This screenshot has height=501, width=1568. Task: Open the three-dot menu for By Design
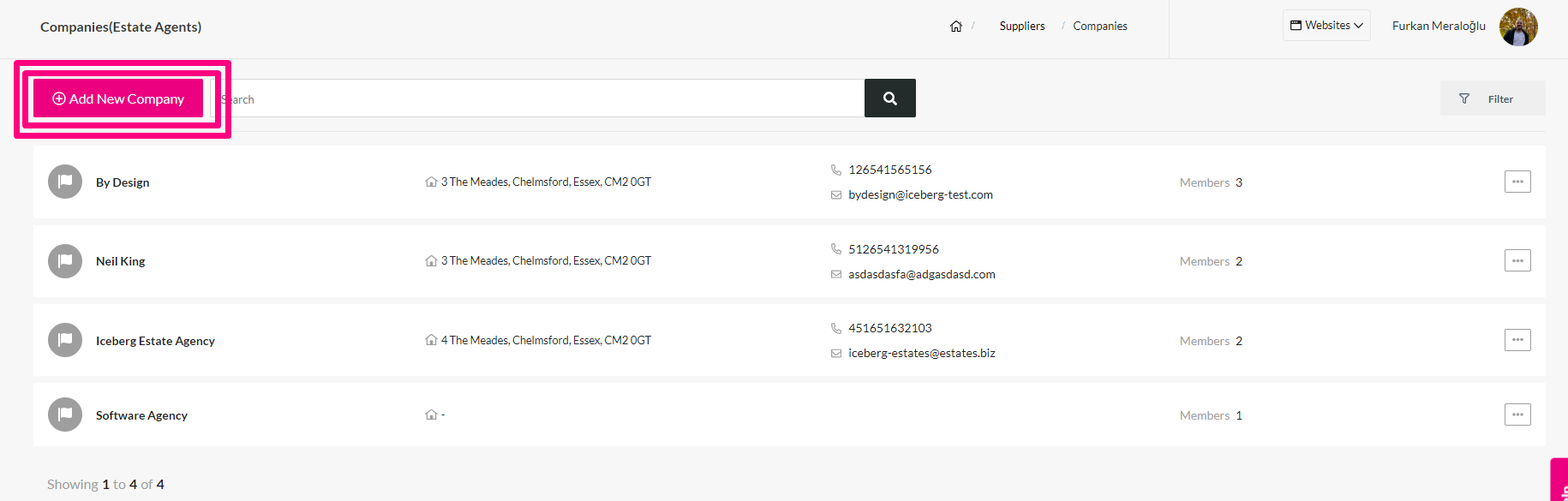1517,182
